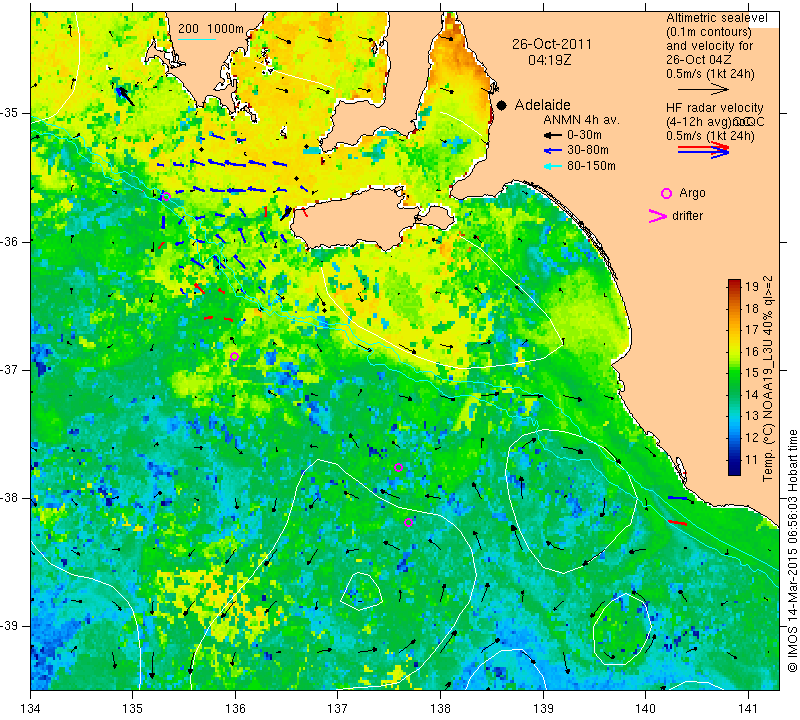Click the cyan 200 1000m contour legend line
The image size is (800, 720).
[x=197, y=39]
